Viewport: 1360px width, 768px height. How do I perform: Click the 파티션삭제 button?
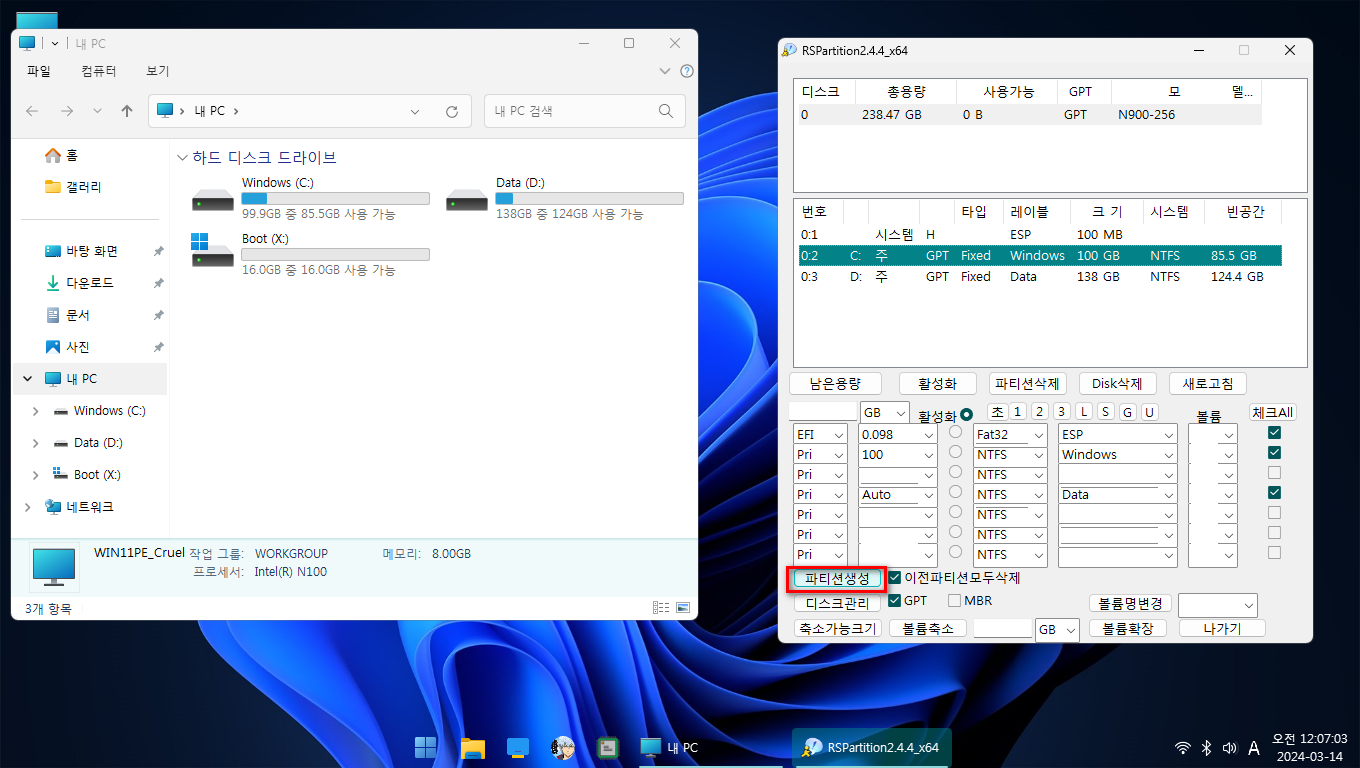tap(1028, 384)
